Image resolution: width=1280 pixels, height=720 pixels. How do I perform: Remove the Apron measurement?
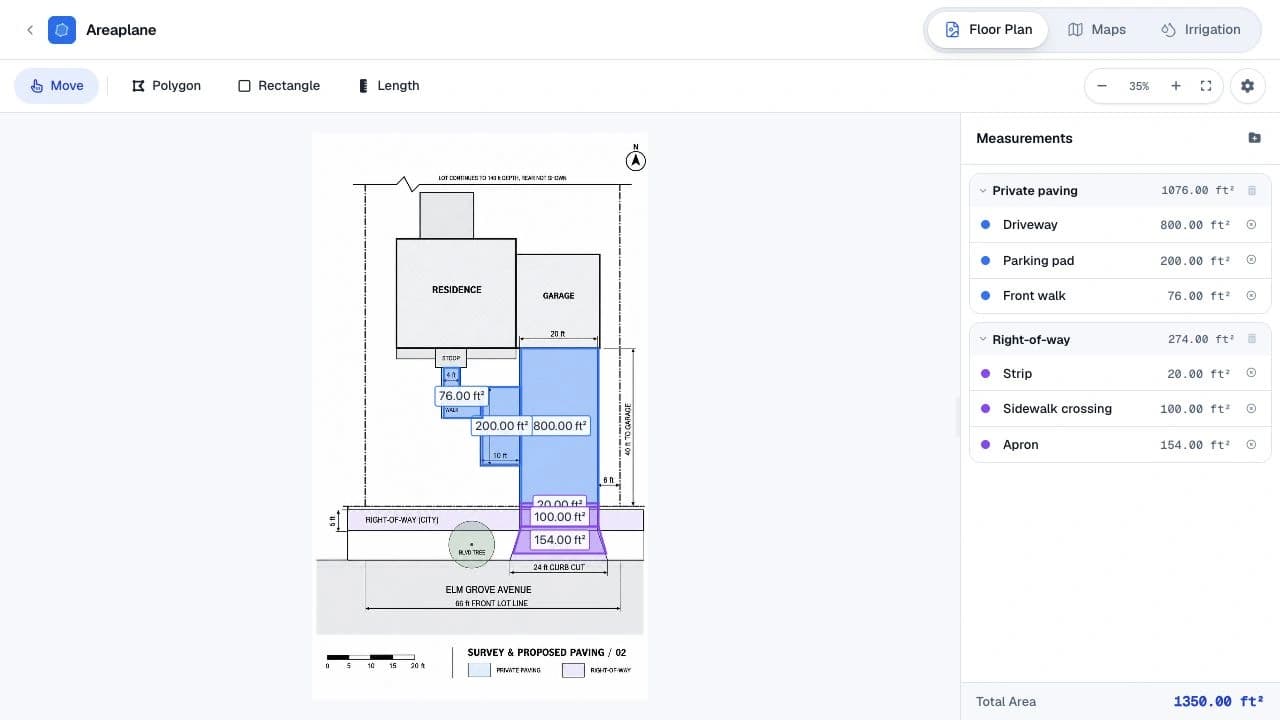click(x=1251, y=445)
